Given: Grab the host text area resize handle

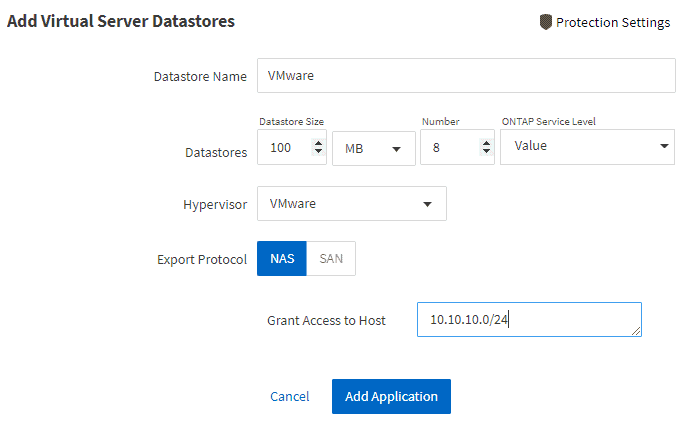Looking at the screenshot, I should 635,332.
